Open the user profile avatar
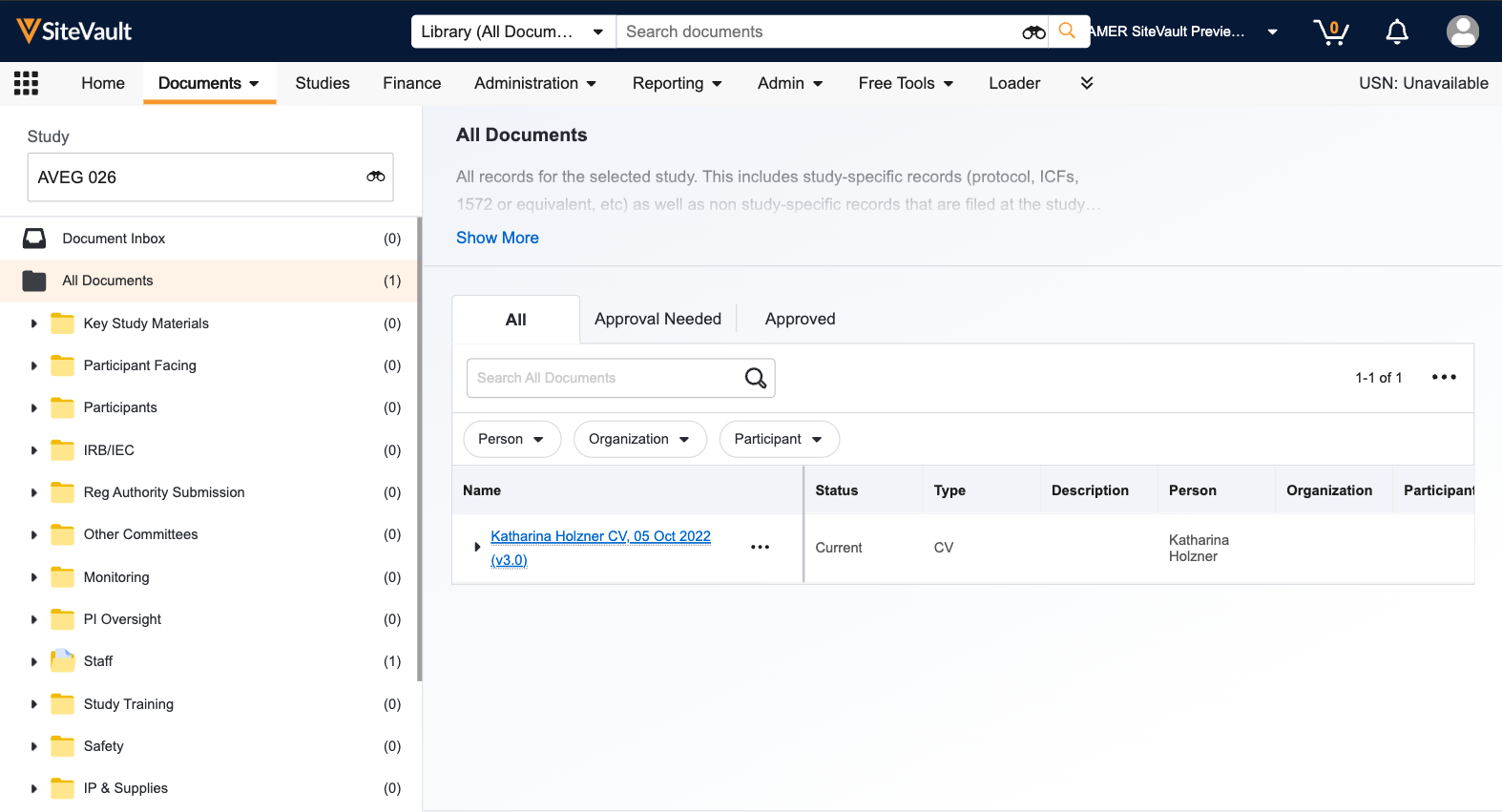Viewport: 1502px width, 812px height. tap(1462, 31)
